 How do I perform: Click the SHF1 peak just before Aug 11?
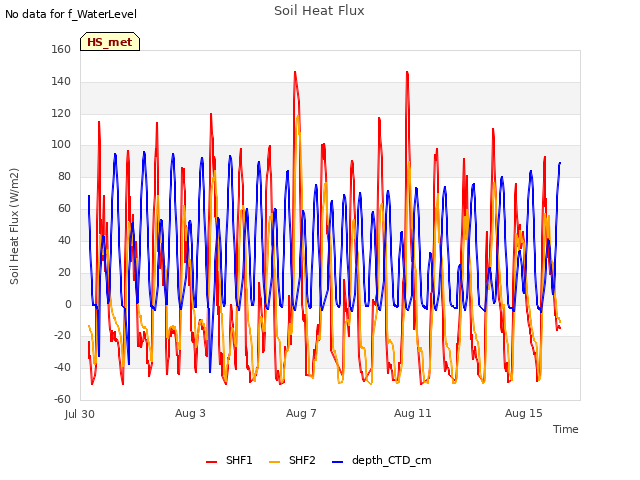[x=407, y=72]
